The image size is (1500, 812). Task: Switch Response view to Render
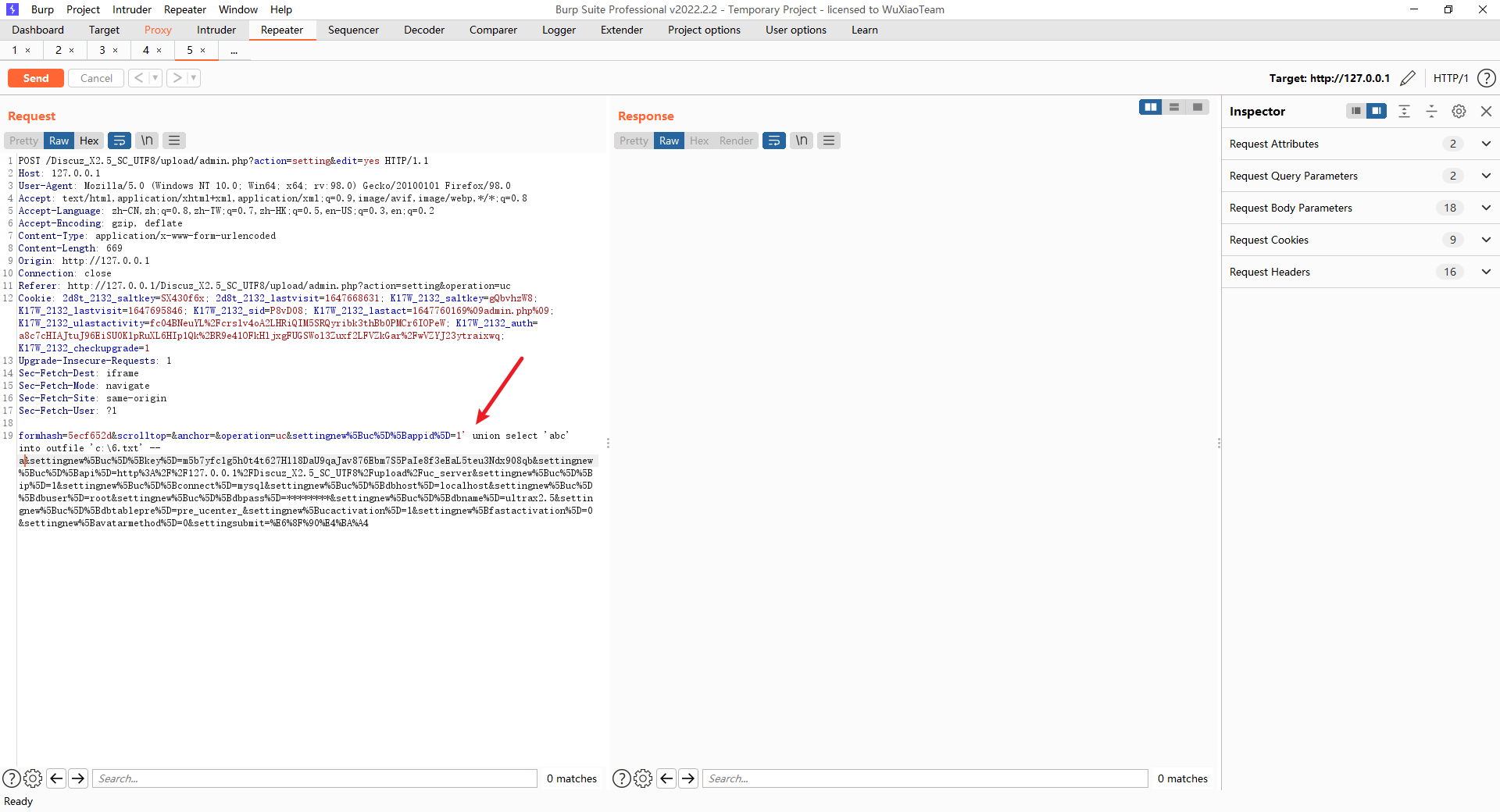tap(736, 141)
